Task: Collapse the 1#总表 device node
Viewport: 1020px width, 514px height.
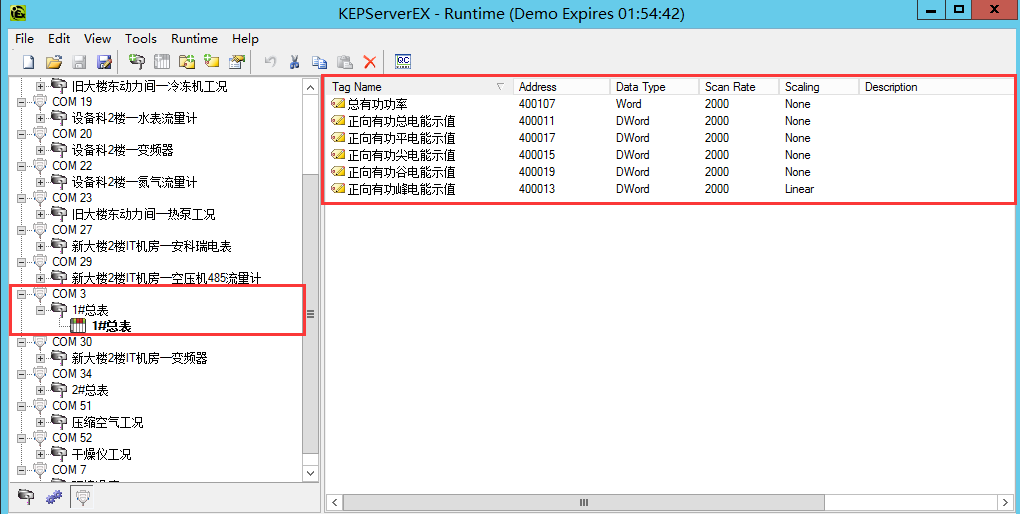Action: [40, 310]
